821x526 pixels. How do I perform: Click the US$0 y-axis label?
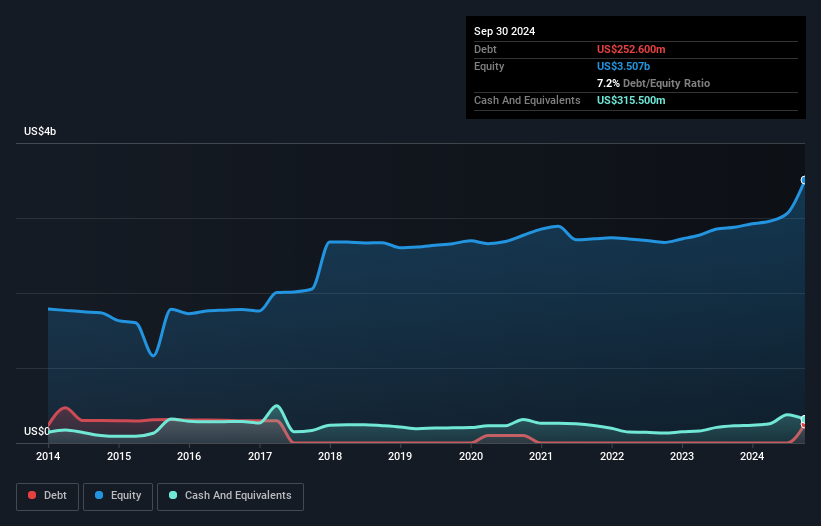point(37,431)
